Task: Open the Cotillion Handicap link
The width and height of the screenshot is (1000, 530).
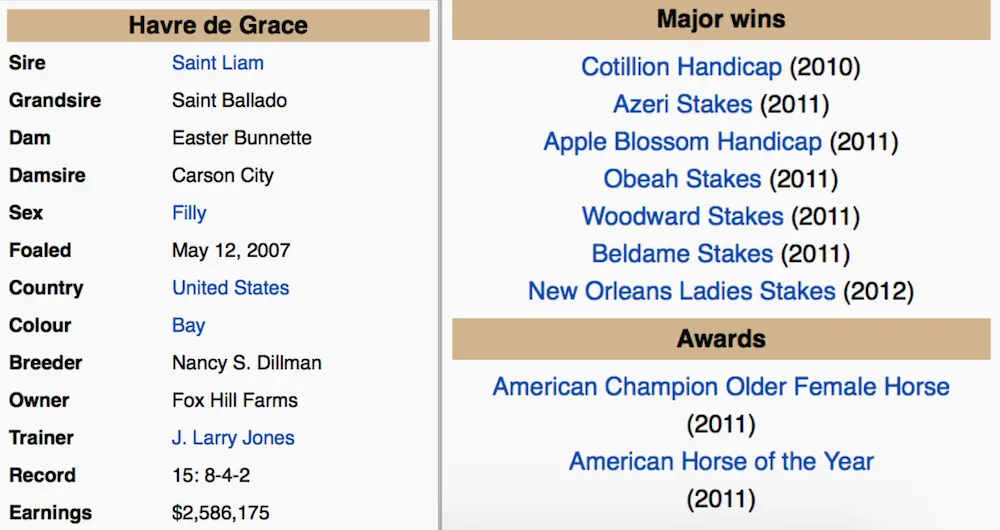Action: click(x=681, y=67)
